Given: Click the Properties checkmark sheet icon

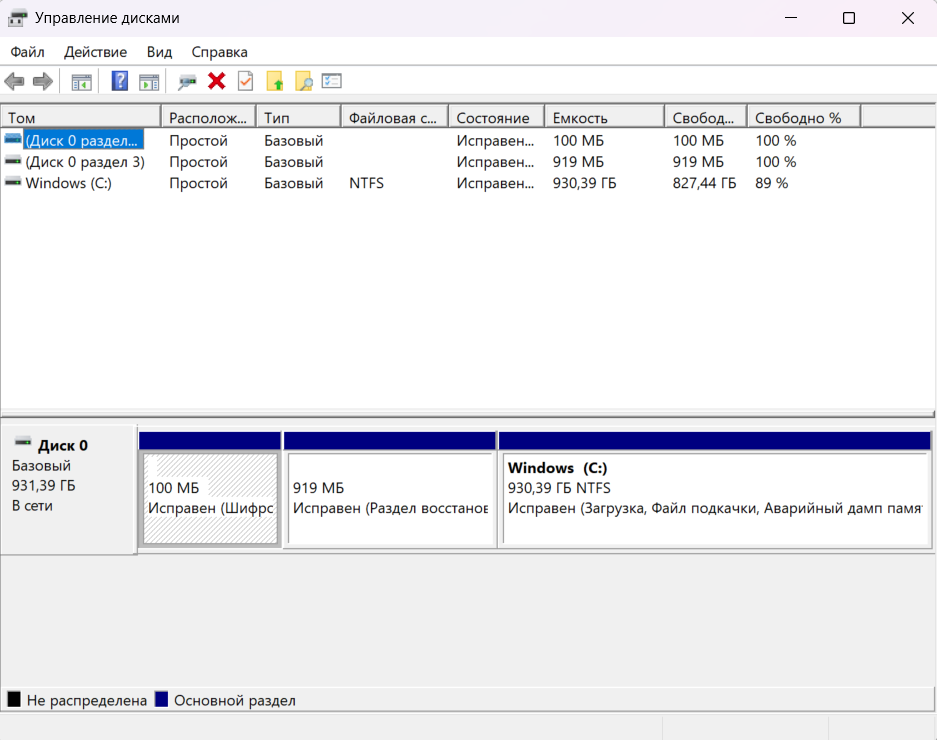Looking at the screenshot, I should [x=246, y=81].
